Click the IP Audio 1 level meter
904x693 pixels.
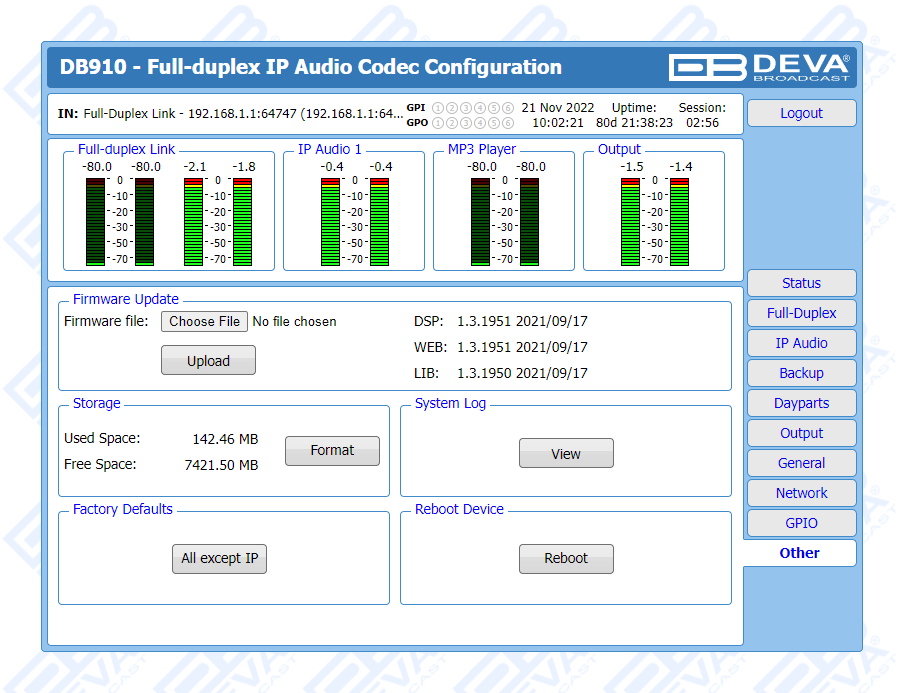(x=354, y=220)
